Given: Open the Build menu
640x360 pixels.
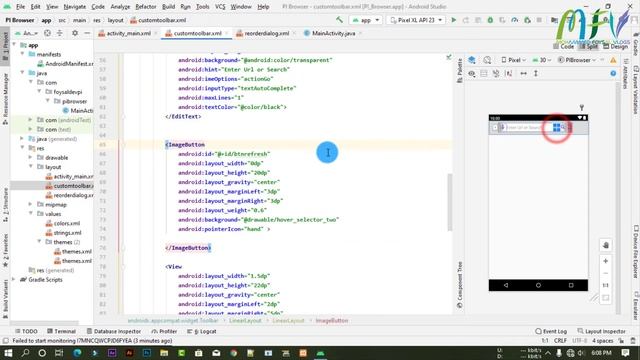Looking at the screenshot, I should [168, 7].
